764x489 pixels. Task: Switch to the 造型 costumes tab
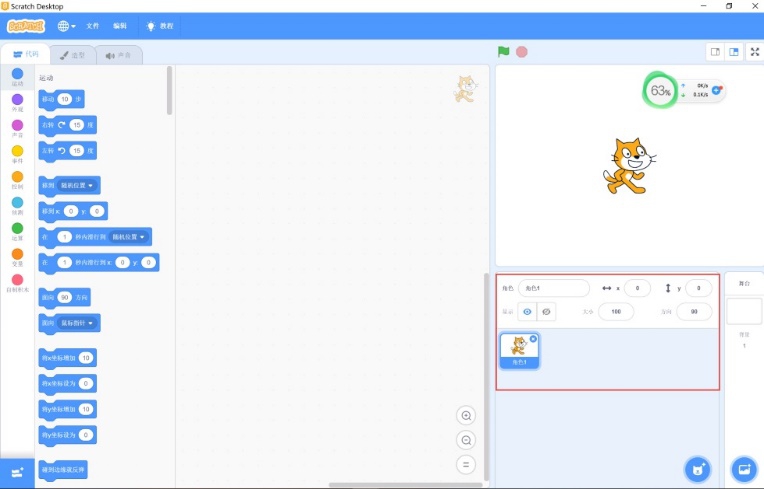tap(72, 55)
